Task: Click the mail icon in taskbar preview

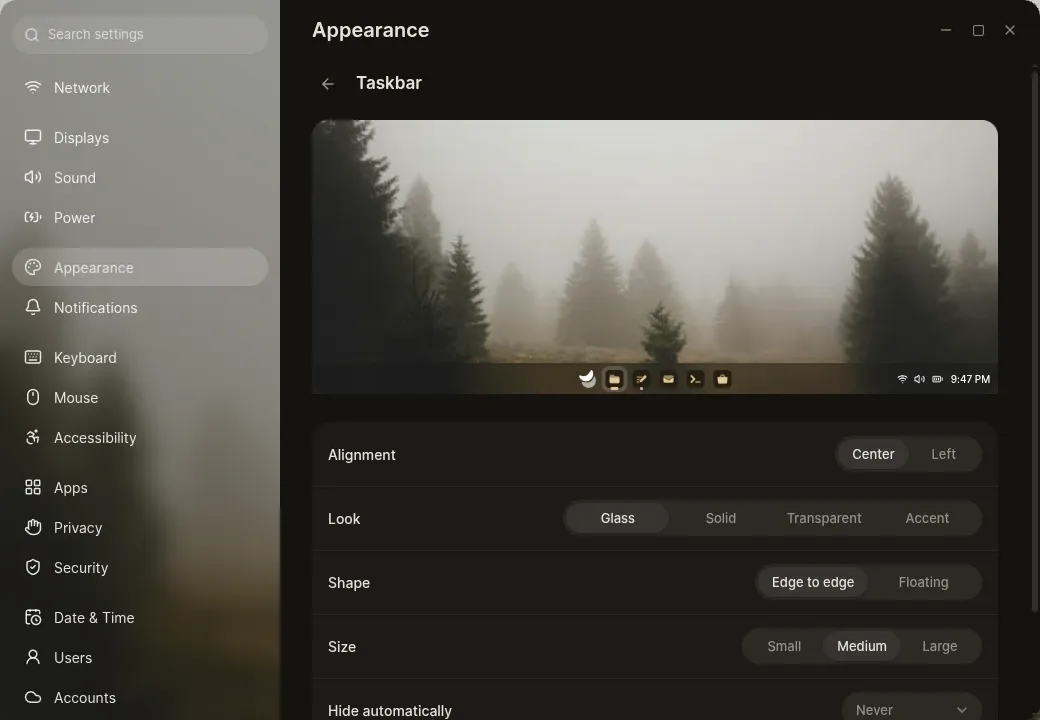Action: (x=669, y=379)
